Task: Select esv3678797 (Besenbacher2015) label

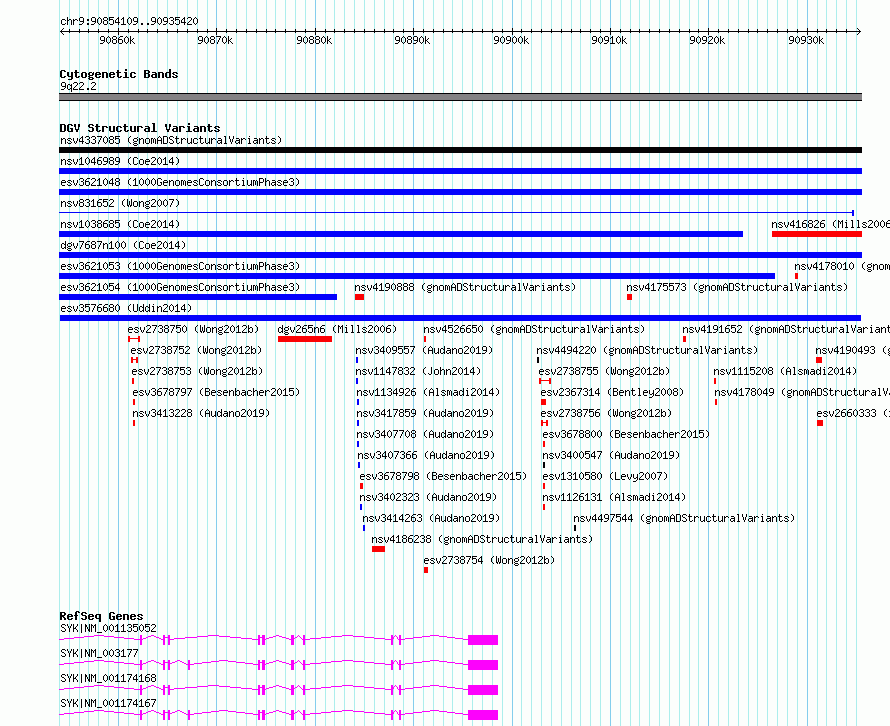Action: tap(216, 392)
